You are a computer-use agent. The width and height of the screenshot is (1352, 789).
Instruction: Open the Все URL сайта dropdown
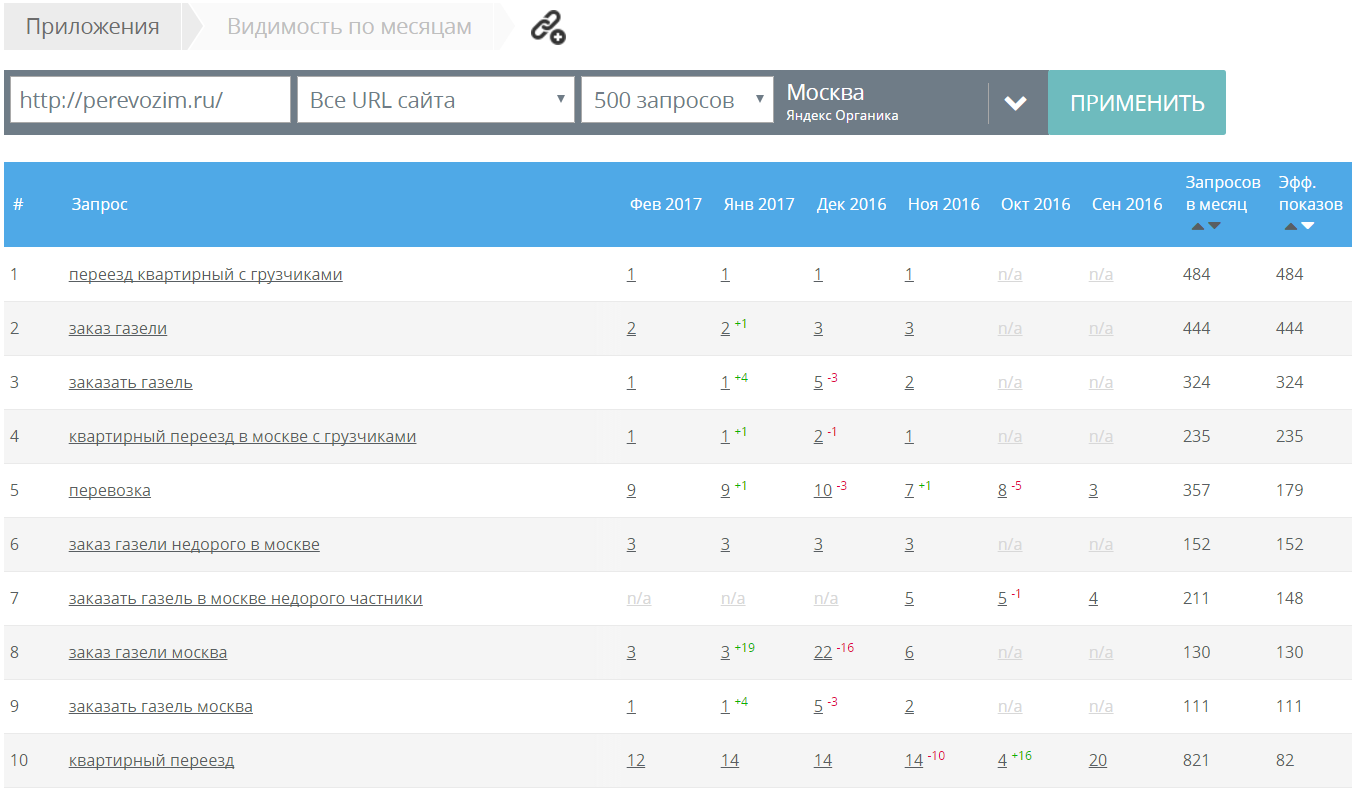pyautogui.click(x=436, y=100)
